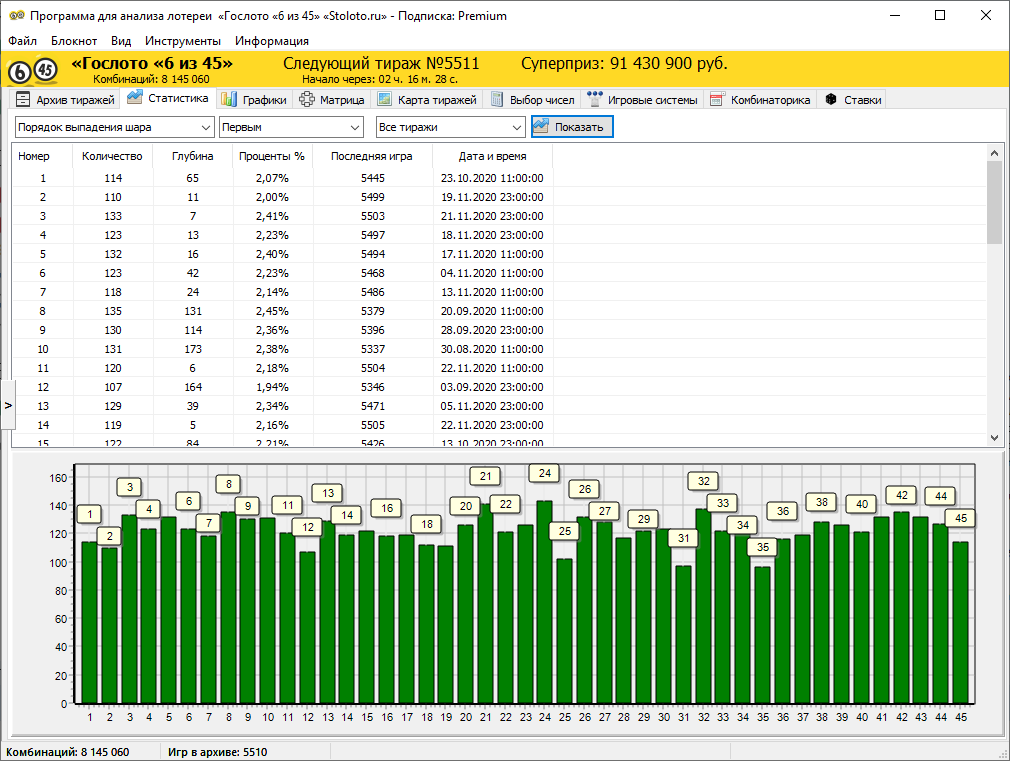
Task: Click the Ставки cube icon
Action: click(x=830, y=100)
